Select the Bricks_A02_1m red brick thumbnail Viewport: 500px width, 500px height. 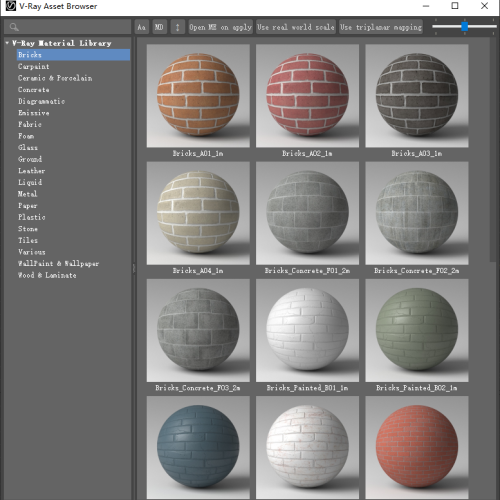(307, 96)
